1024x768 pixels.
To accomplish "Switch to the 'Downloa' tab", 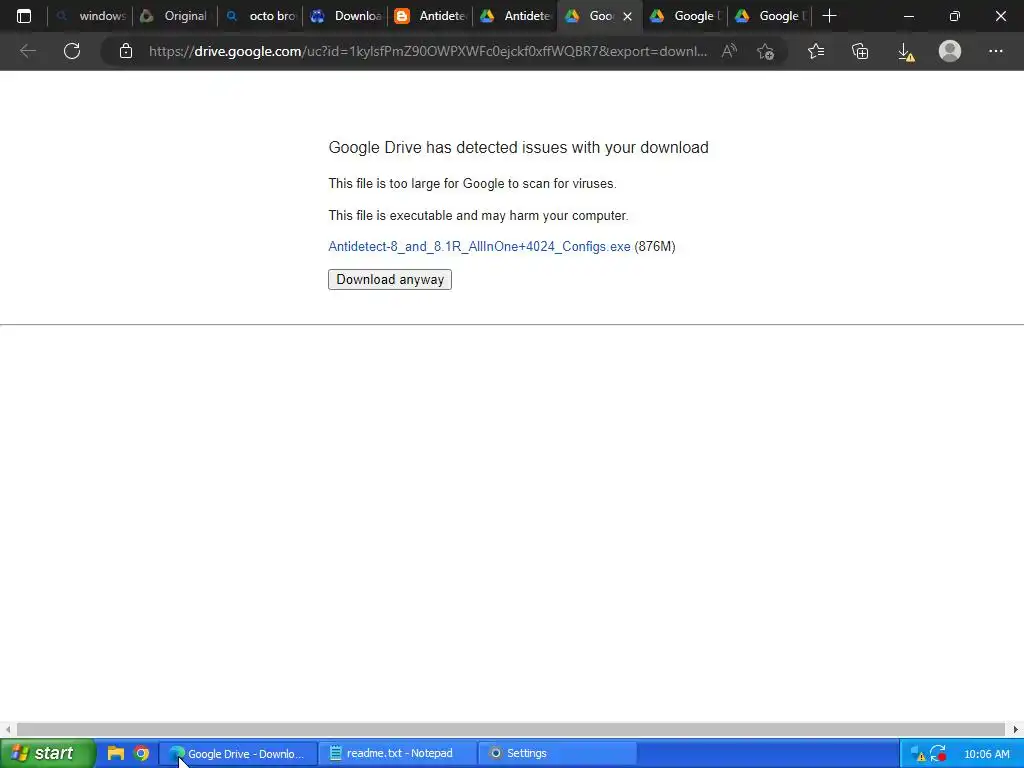I will click(345, 16).
